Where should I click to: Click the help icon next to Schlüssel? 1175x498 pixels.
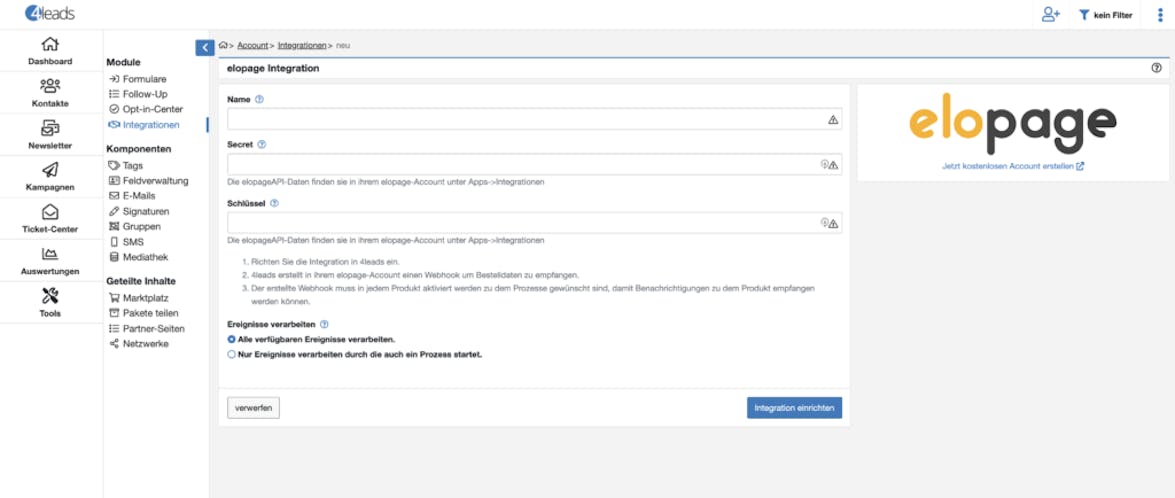click(274, 203)
